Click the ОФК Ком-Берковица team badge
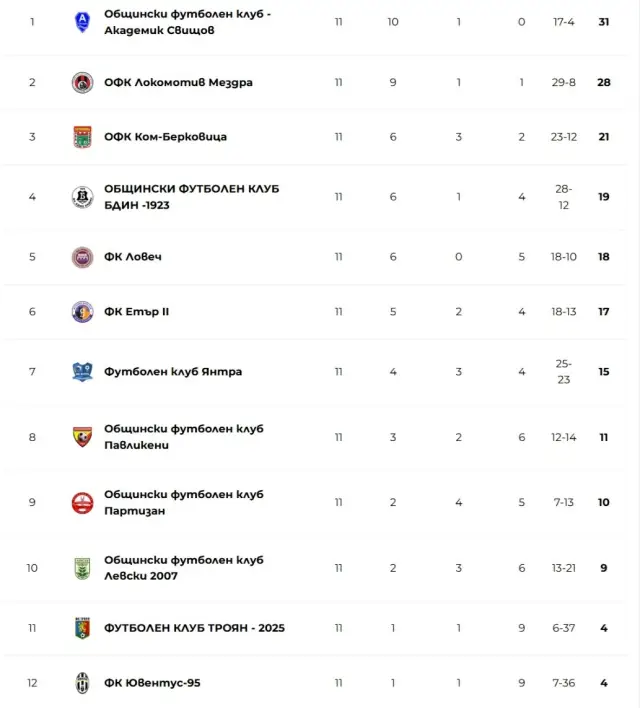The width and height of the screenshot is (640, 708). (82, 137)
